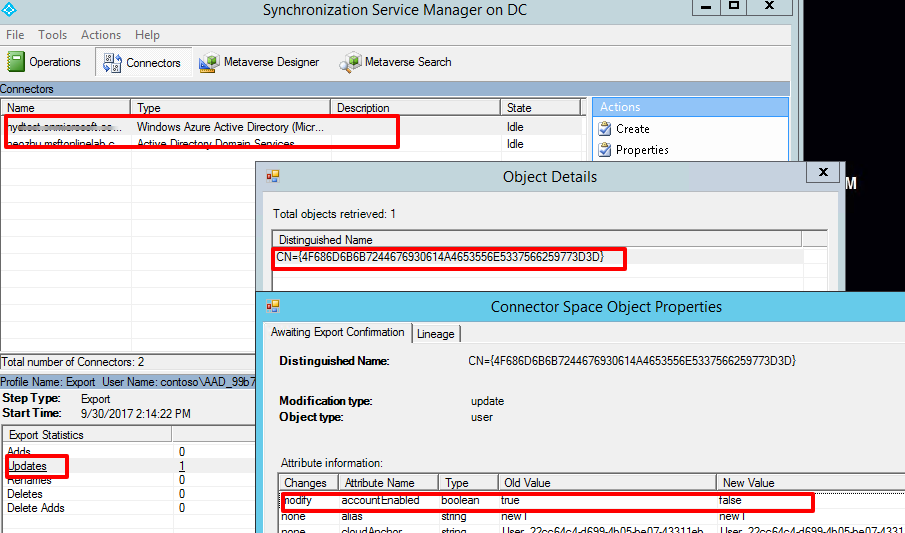This screenshot has height=533, width=905.
Task: Sort connectors by Description column header
Action: (416, 107)
